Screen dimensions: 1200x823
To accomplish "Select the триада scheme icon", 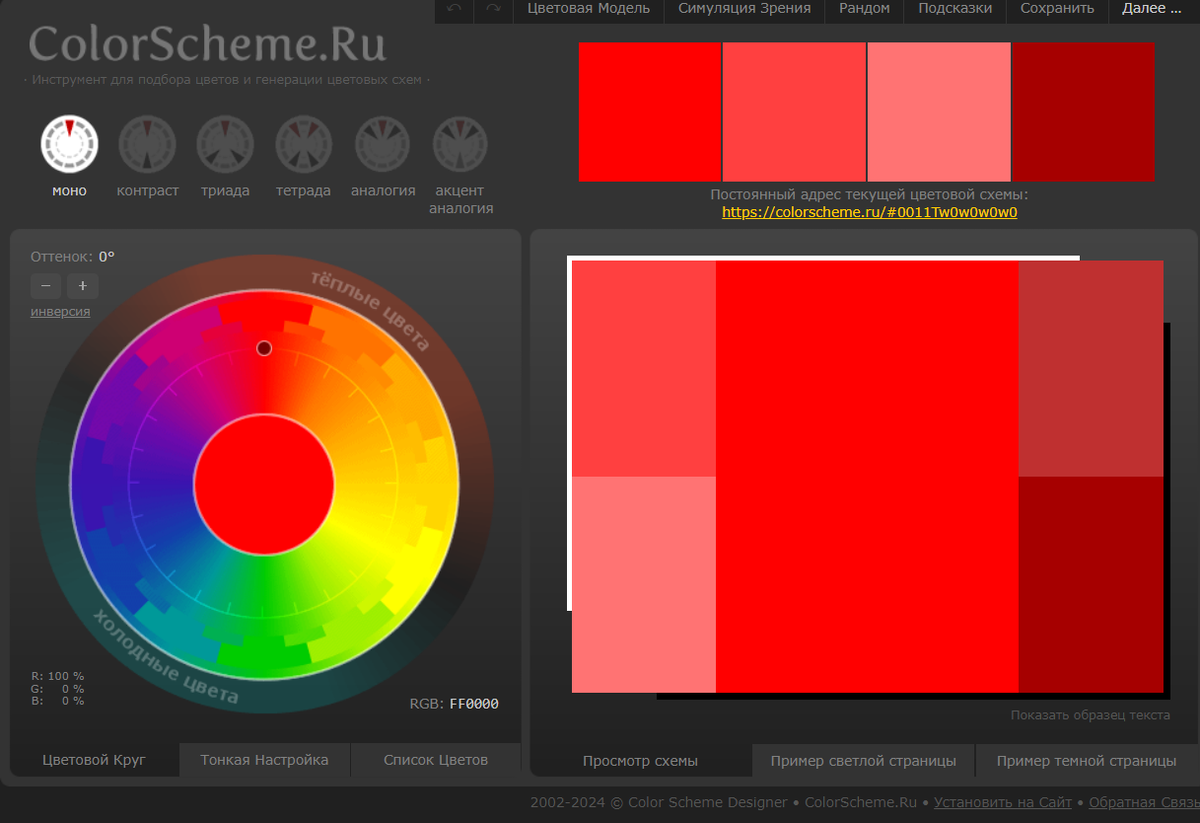I will 224,143.
